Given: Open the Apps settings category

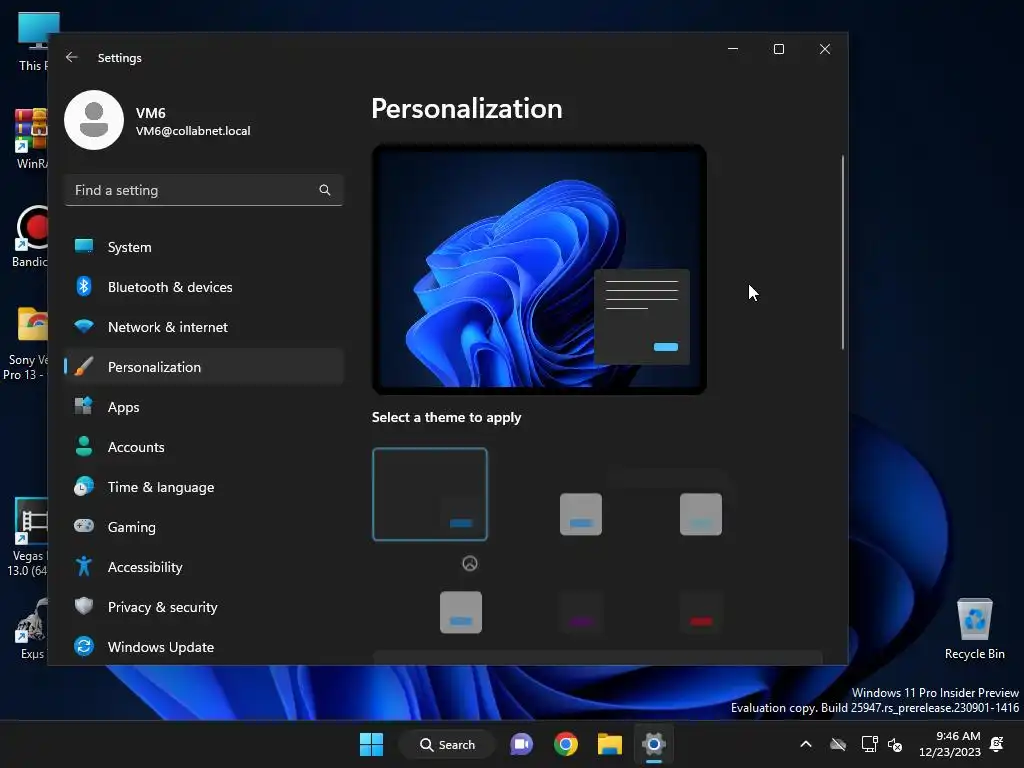Looking at the screenshot, I should click(x=204, y=407).
